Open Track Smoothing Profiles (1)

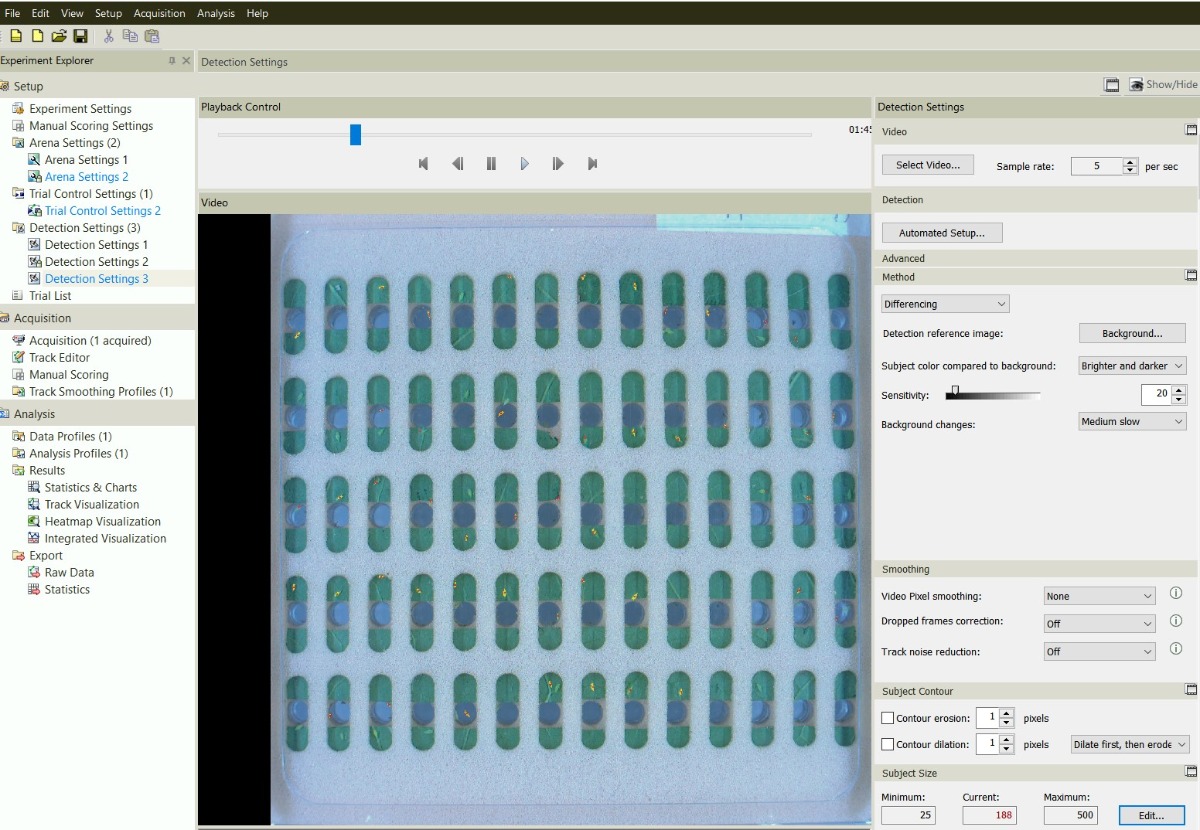pos(101,392)
